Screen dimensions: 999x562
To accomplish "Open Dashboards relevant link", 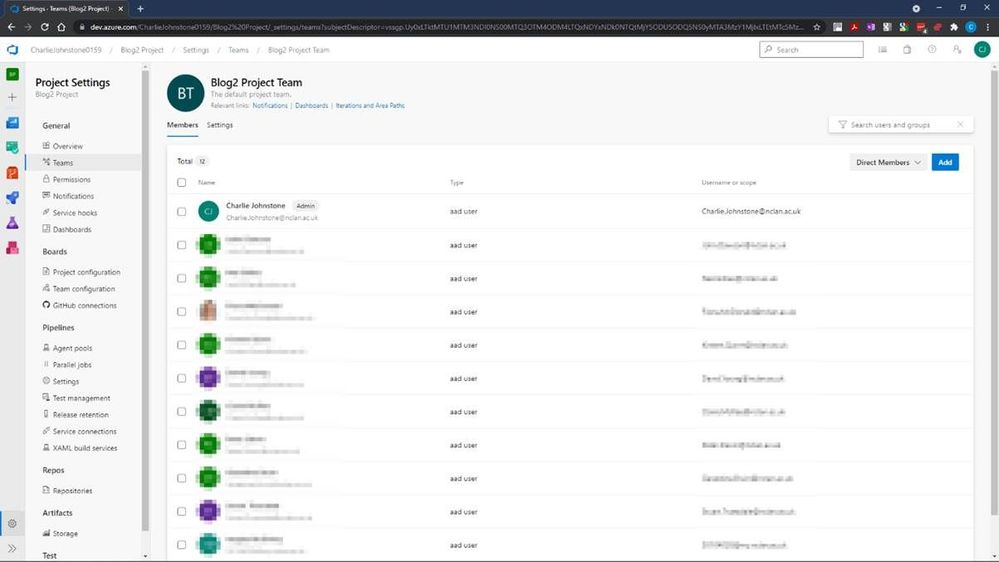I will (x=312, y=106).
